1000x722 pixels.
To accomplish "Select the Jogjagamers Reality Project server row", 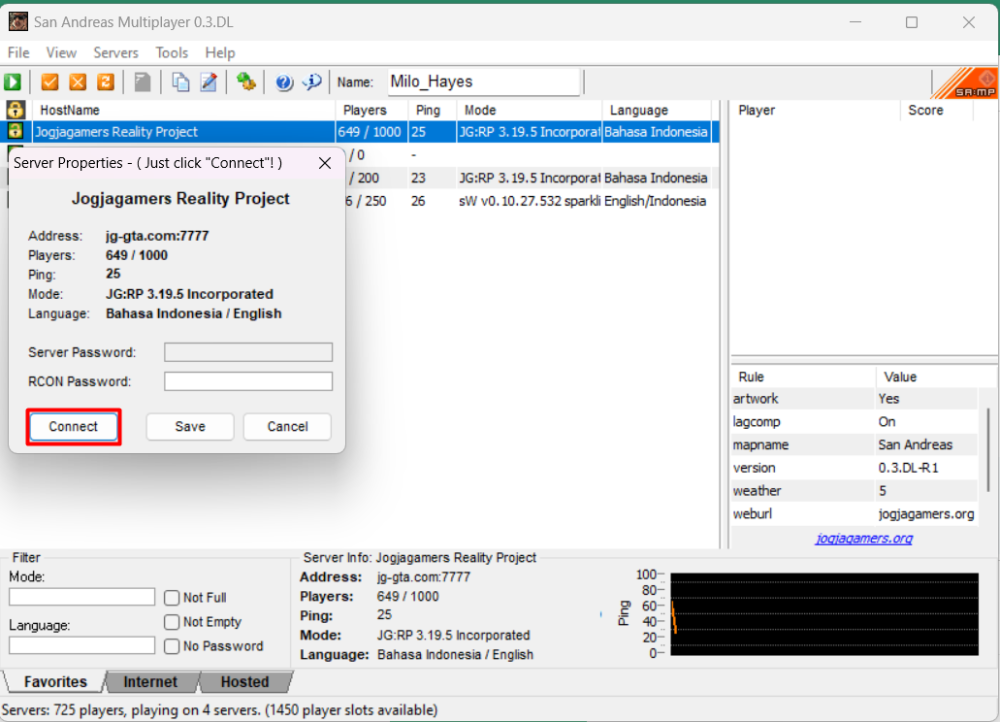I will click(x=360, y=132).
